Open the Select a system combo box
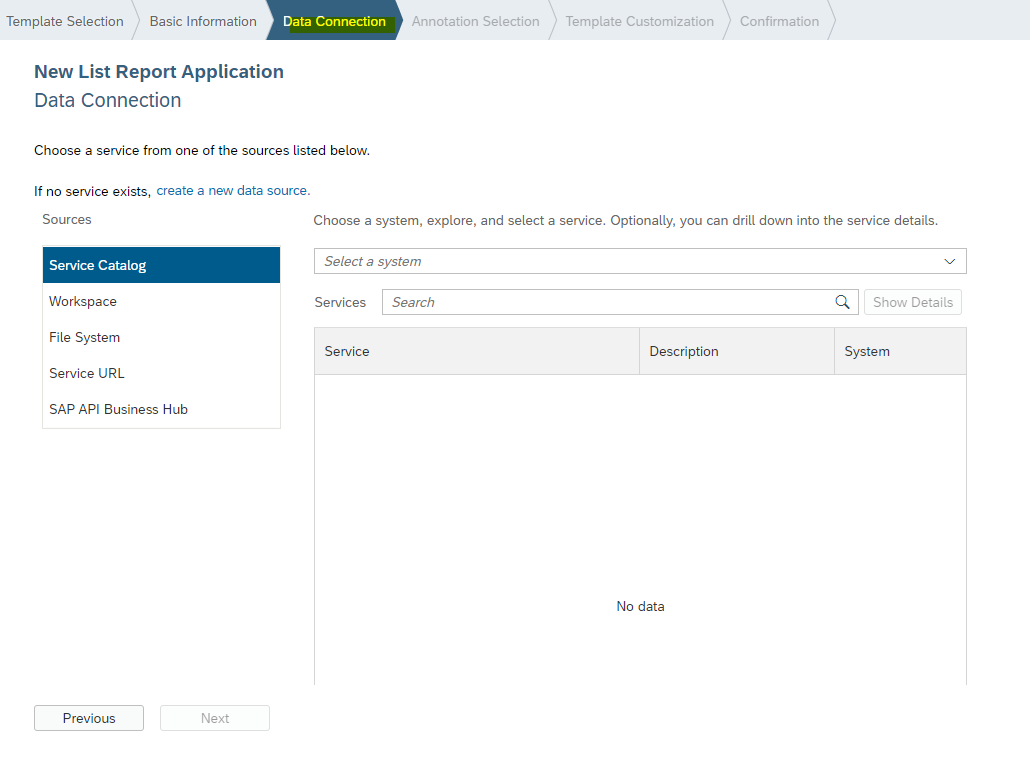The height and width of the screenshot is (759, 1030). point(640,261)
